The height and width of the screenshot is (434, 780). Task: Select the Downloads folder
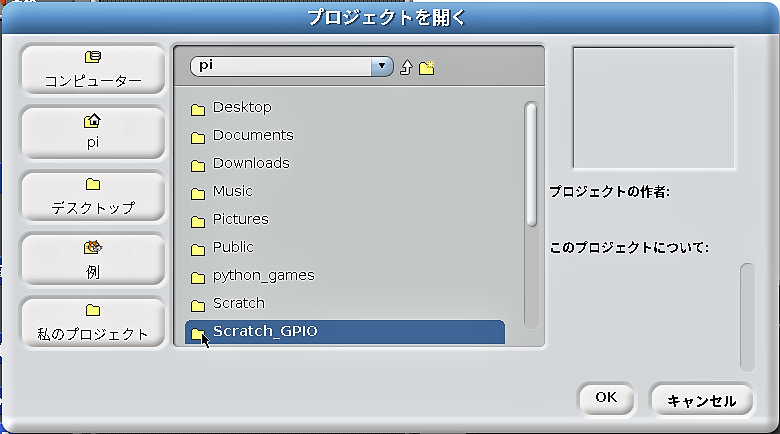point(345,163)
